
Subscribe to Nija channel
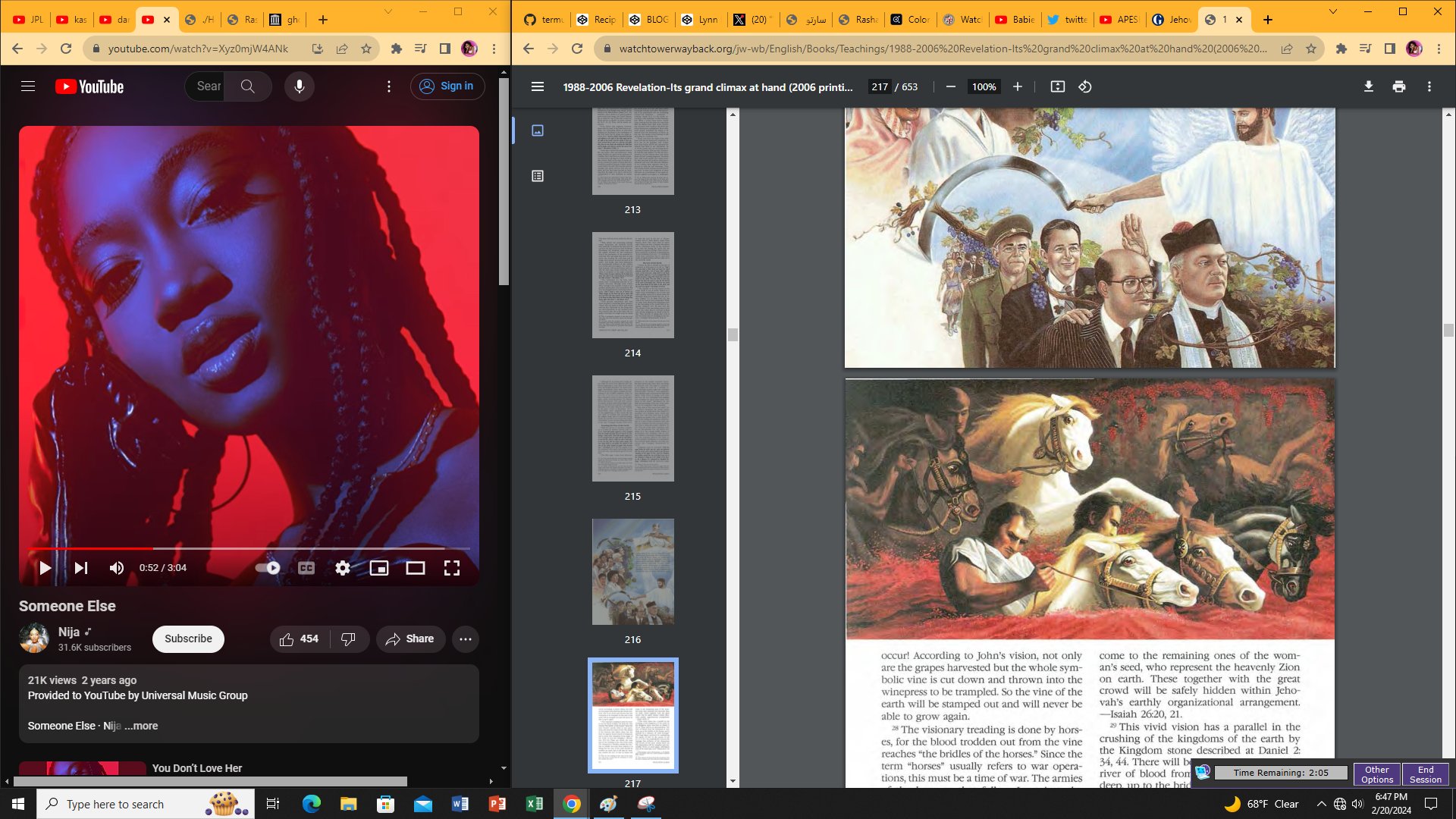pyautogui.click(x=188, y=639)
